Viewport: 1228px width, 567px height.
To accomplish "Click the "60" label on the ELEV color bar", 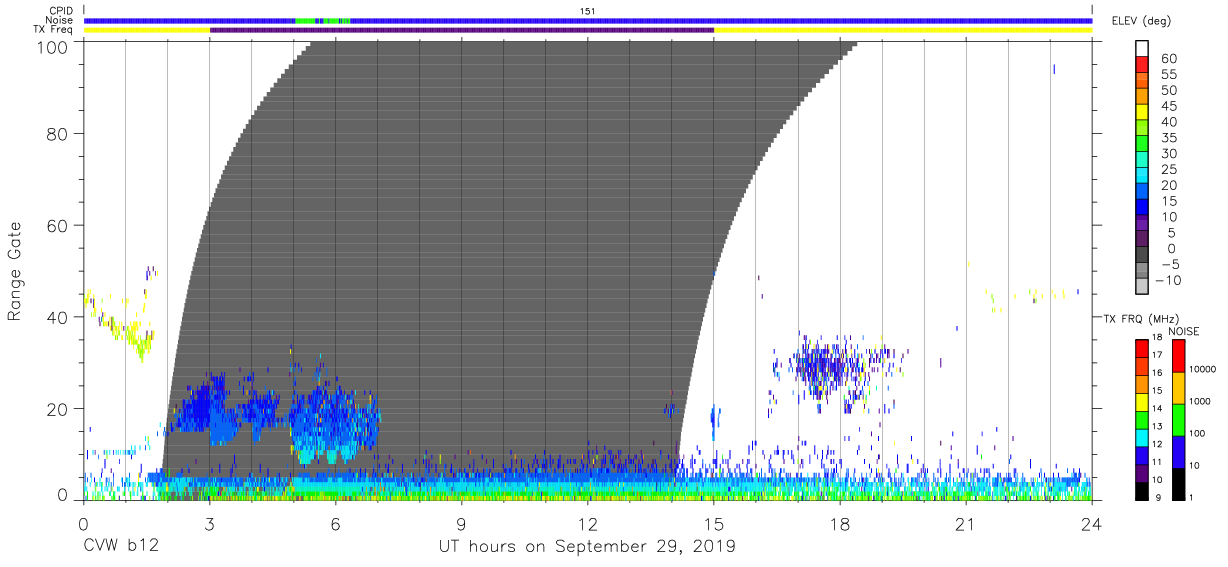I will click(1169, 58).
